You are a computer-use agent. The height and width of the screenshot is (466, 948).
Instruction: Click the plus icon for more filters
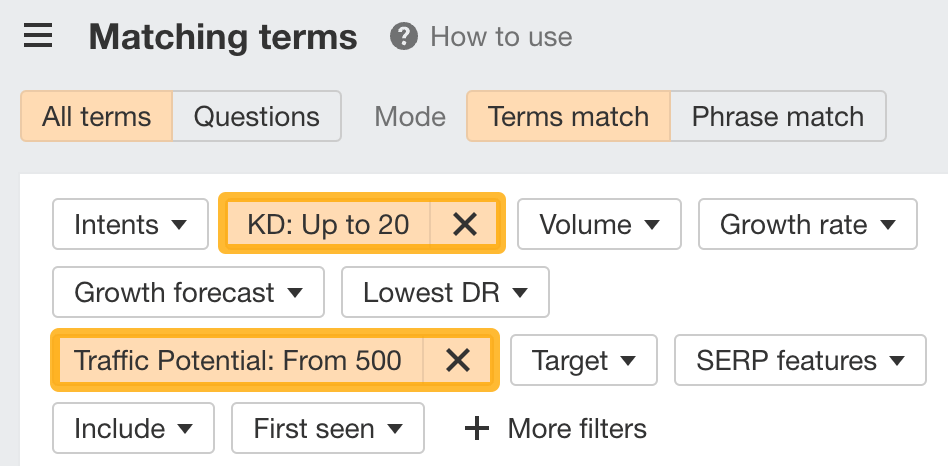(478, 429)
